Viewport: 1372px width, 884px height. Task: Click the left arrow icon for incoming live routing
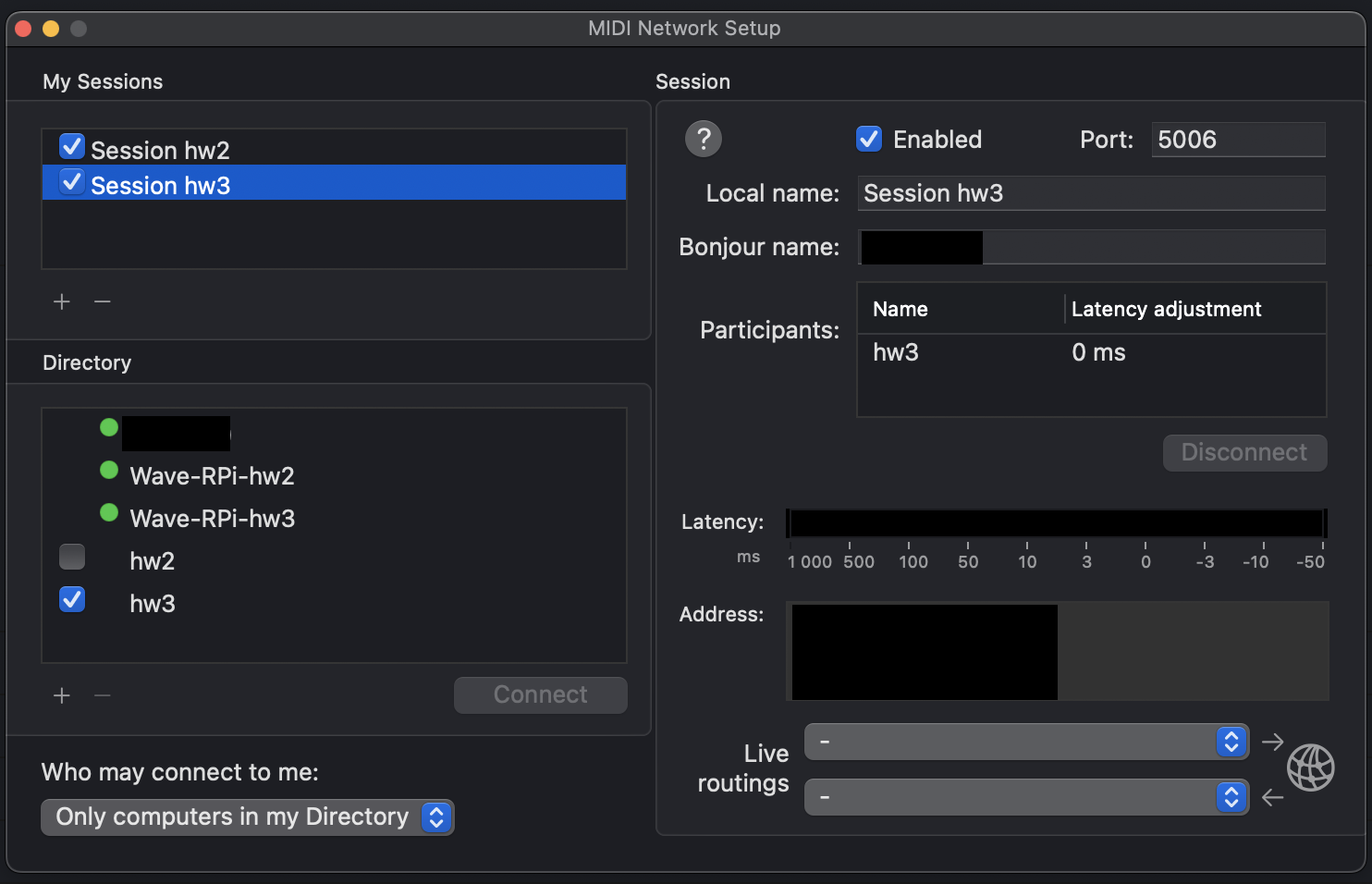click(1273, 797)
